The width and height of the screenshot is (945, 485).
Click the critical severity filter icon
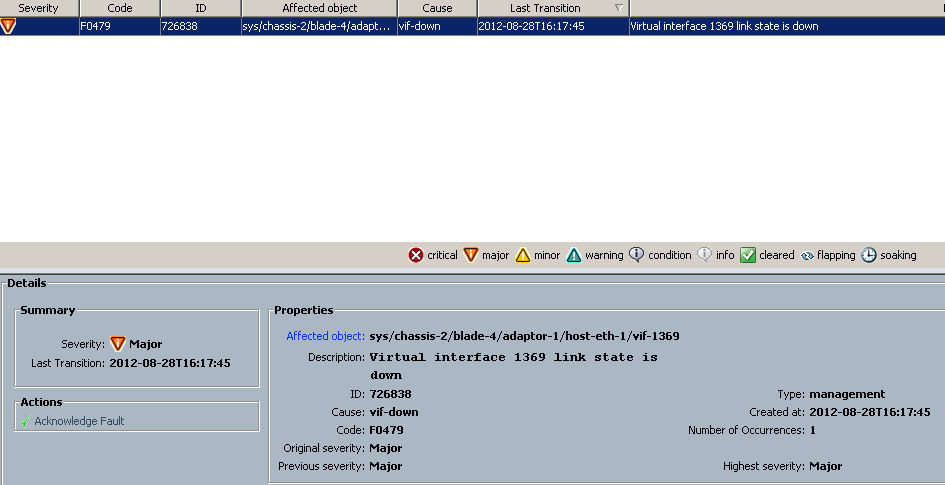416,255
